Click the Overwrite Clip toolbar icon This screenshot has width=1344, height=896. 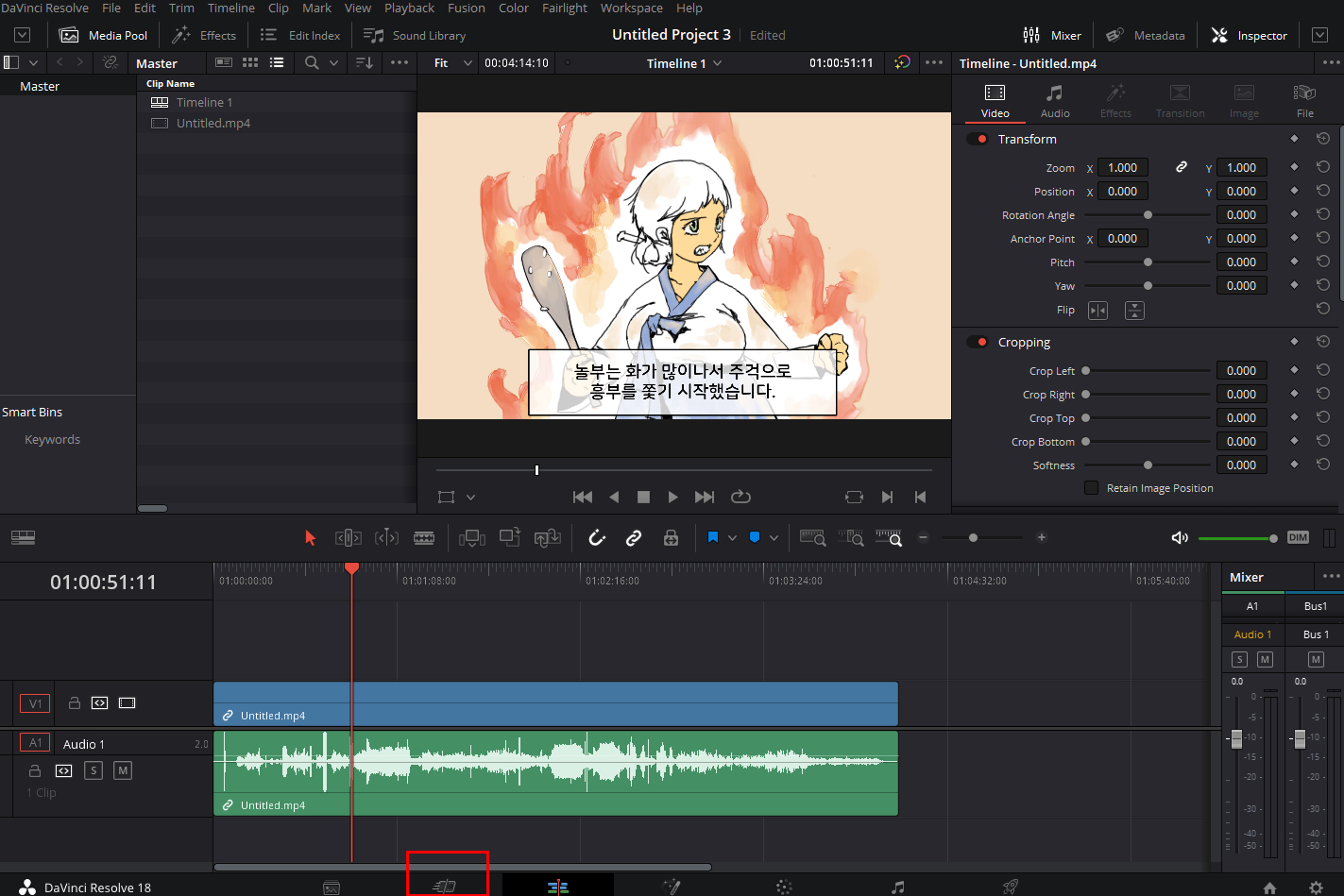[510, 537]
